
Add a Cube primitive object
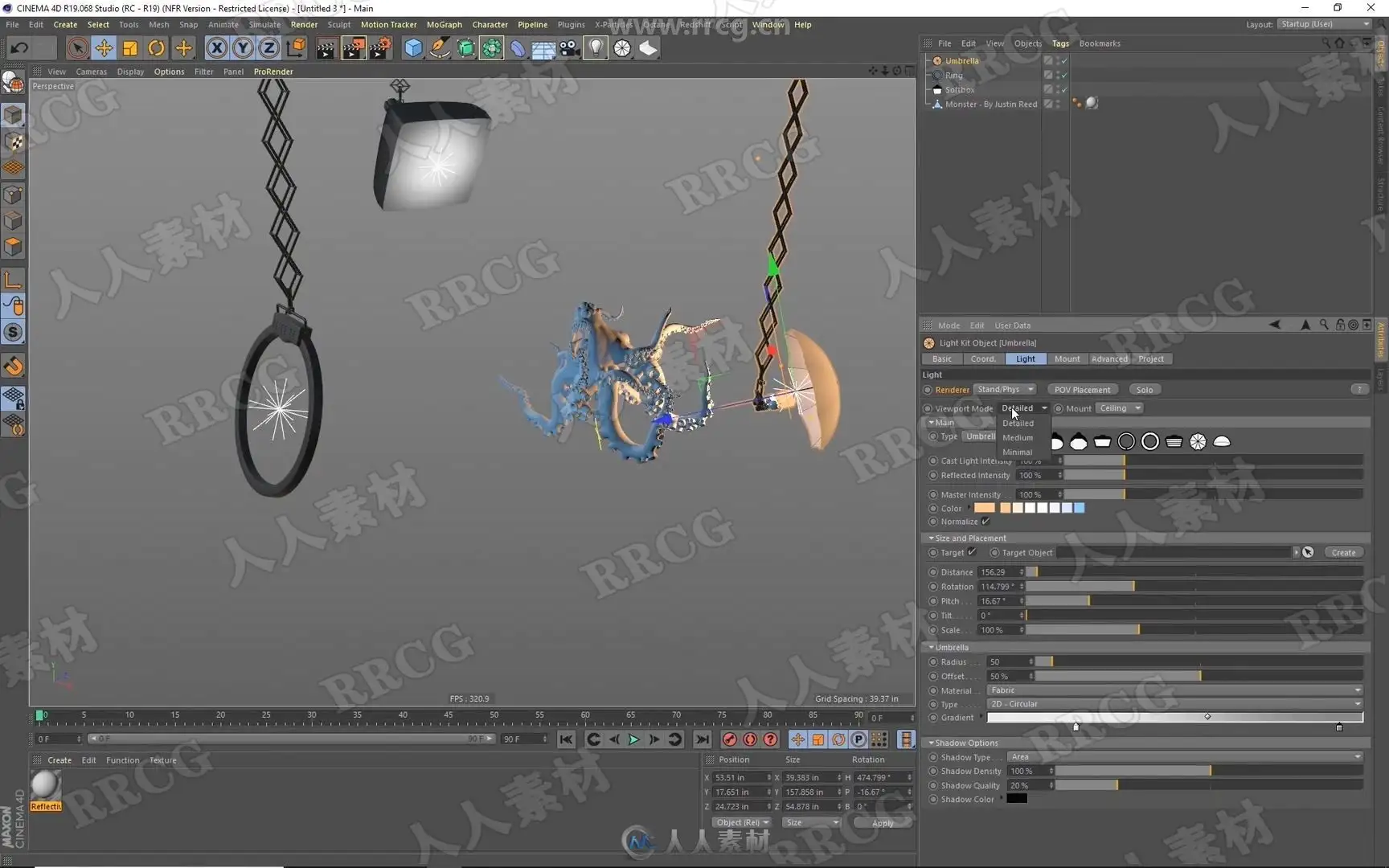click(413, 48)
